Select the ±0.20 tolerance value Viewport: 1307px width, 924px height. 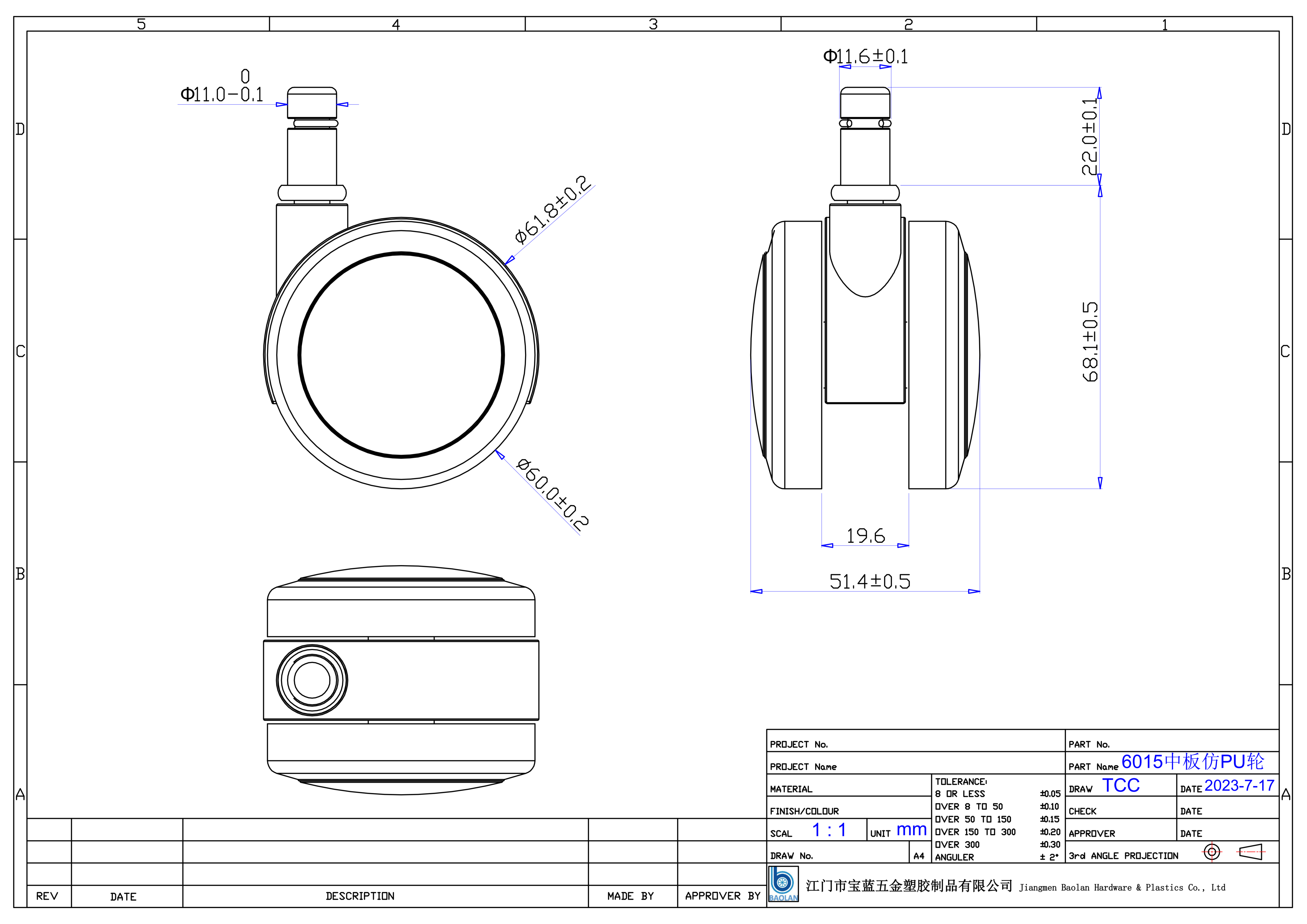click(x=1050, y=832)
